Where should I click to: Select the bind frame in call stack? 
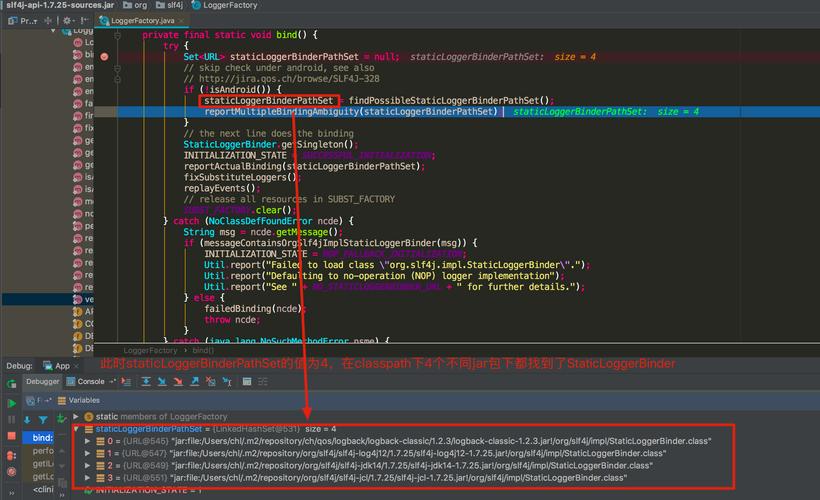pyautogui.click(x=38, y=437)
